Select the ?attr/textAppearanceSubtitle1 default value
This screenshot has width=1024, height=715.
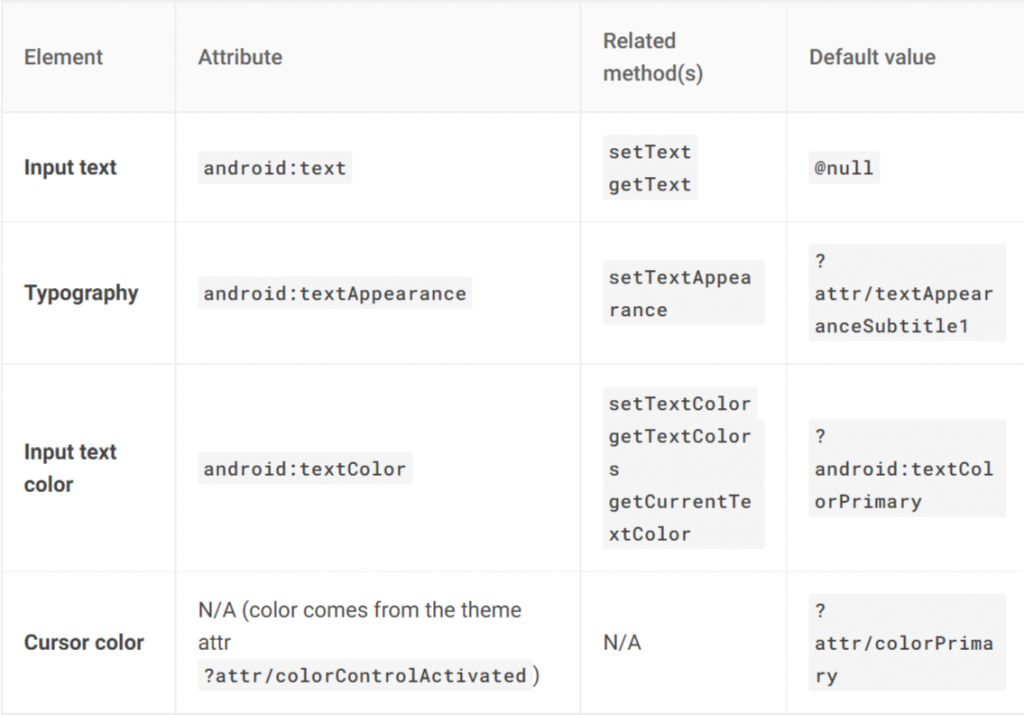tap(904, 293)
